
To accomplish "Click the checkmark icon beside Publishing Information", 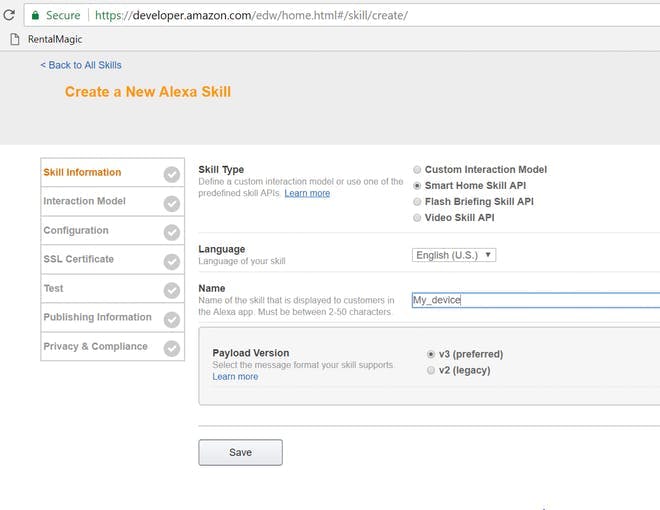I will click(172, 320).
